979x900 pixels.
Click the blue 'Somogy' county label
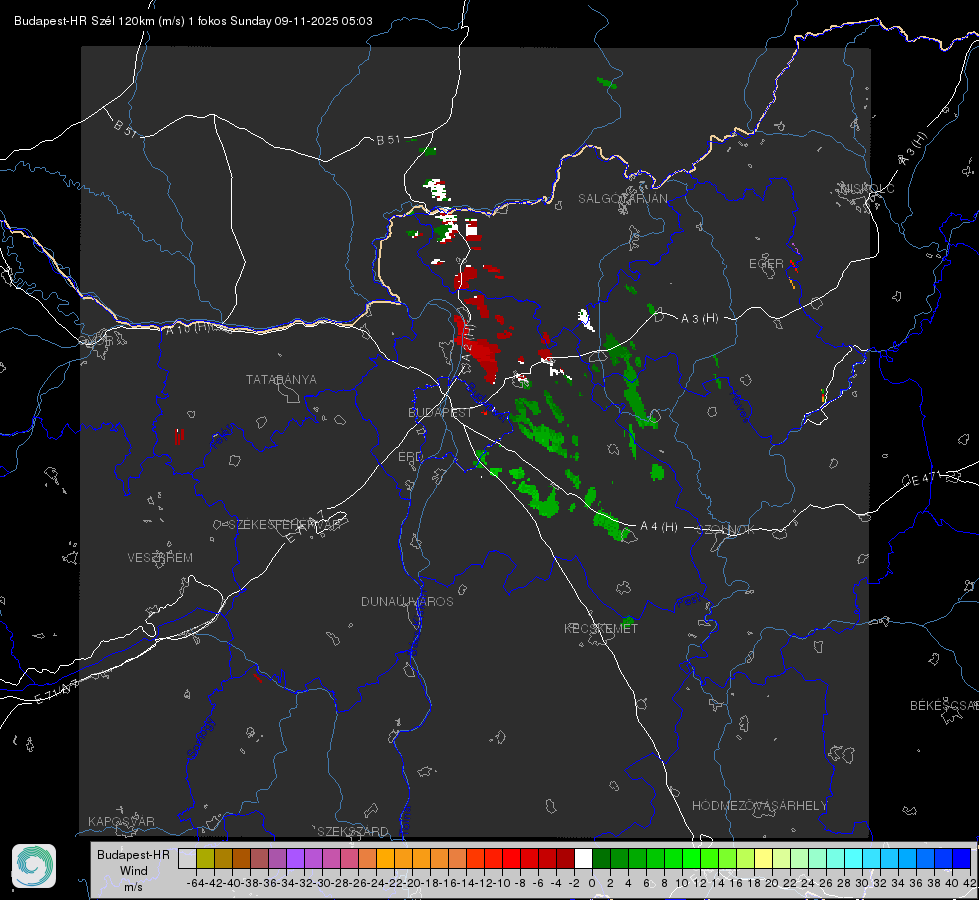(x=201, y=738)
